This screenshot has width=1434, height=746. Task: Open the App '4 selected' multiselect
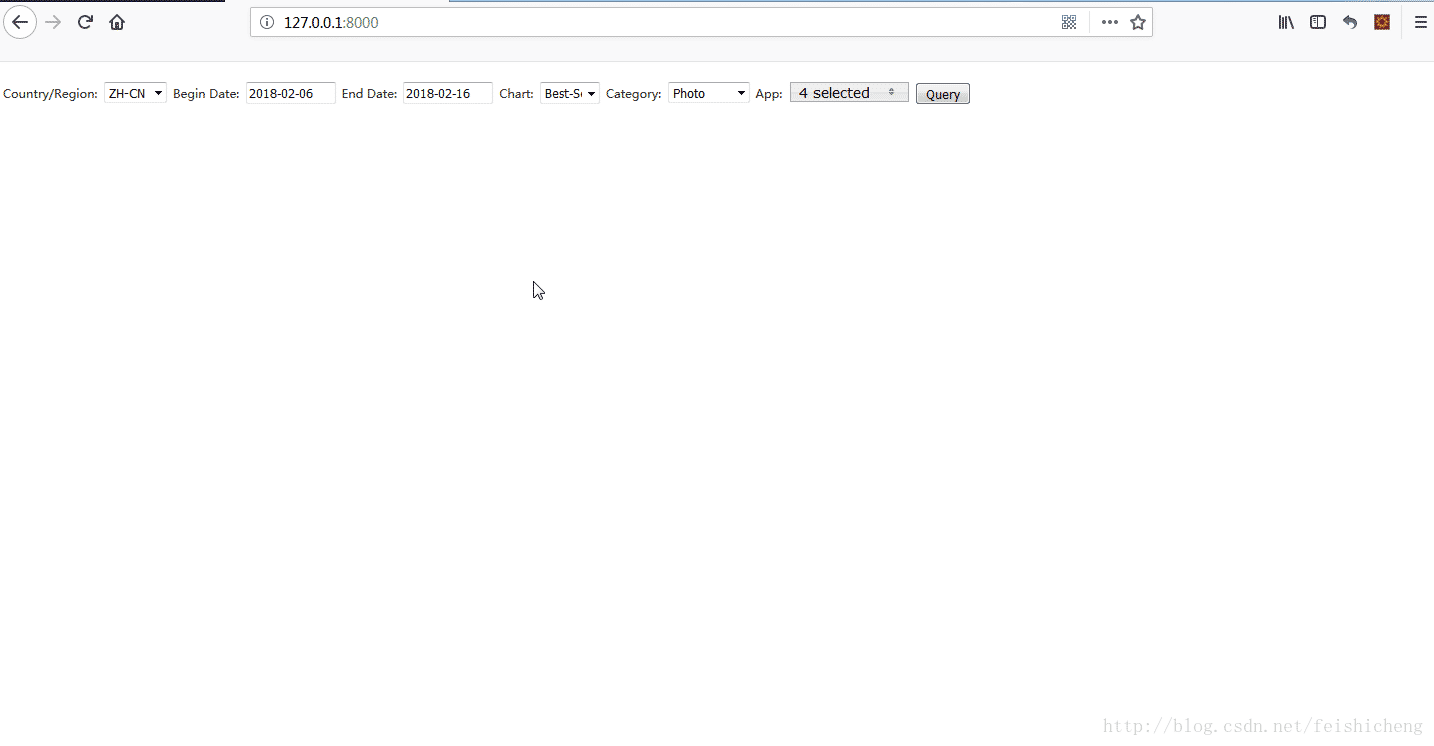click(849, 93)
